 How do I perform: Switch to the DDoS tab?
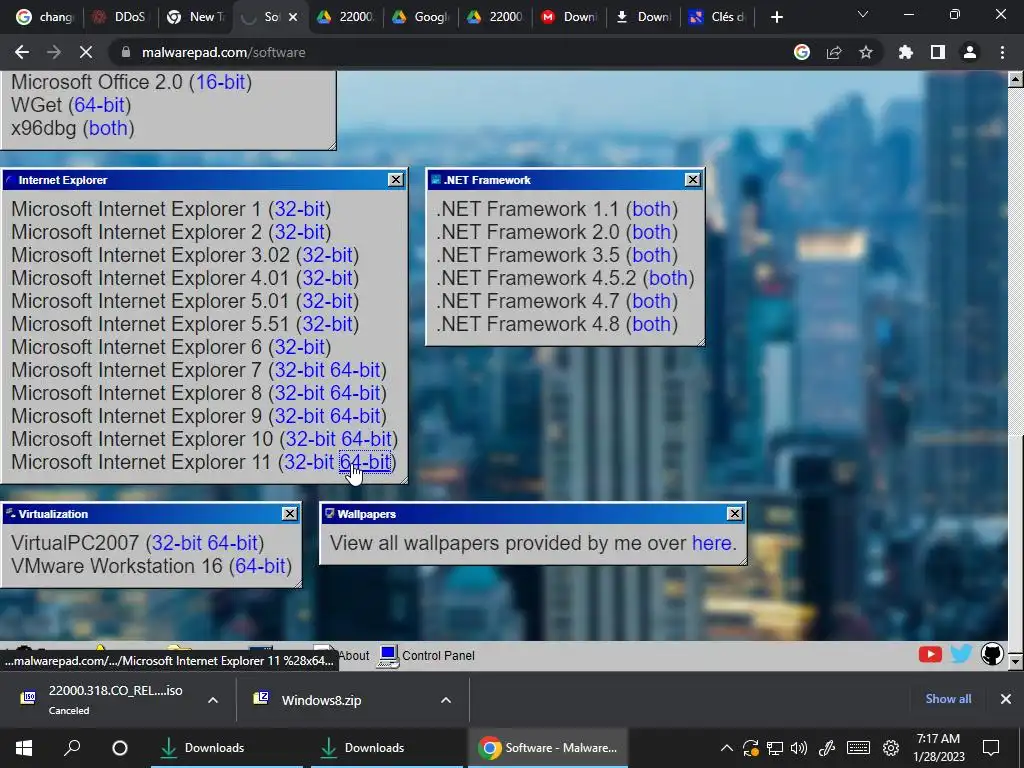click(120, 17)
